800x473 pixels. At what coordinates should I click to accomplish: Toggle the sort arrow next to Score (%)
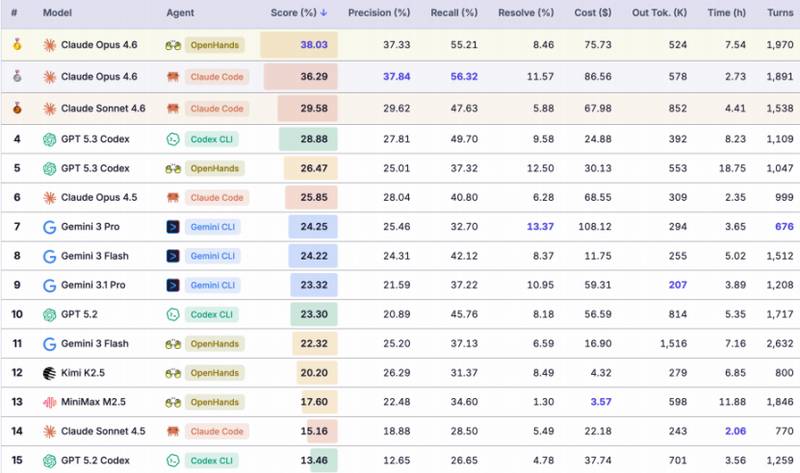(x=324, y=13)
